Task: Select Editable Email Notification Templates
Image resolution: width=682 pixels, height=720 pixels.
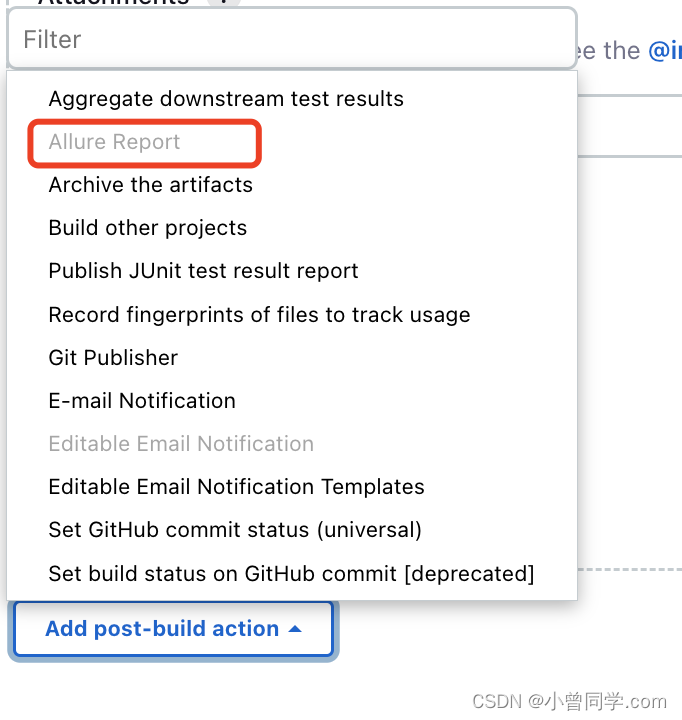Action: (237, 487)
